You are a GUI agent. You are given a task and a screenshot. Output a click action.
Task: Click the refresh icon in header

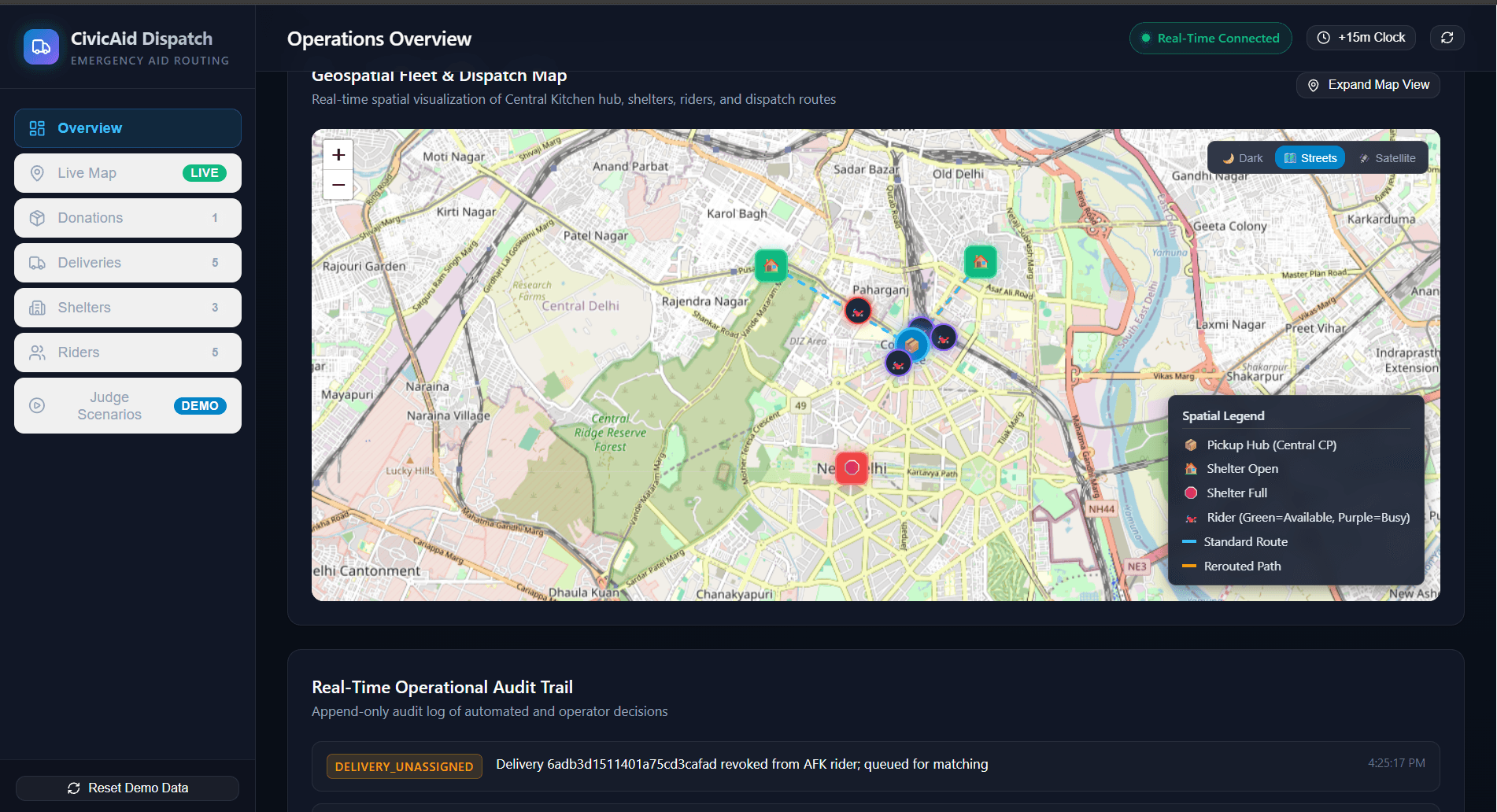tap(1447, 38)
